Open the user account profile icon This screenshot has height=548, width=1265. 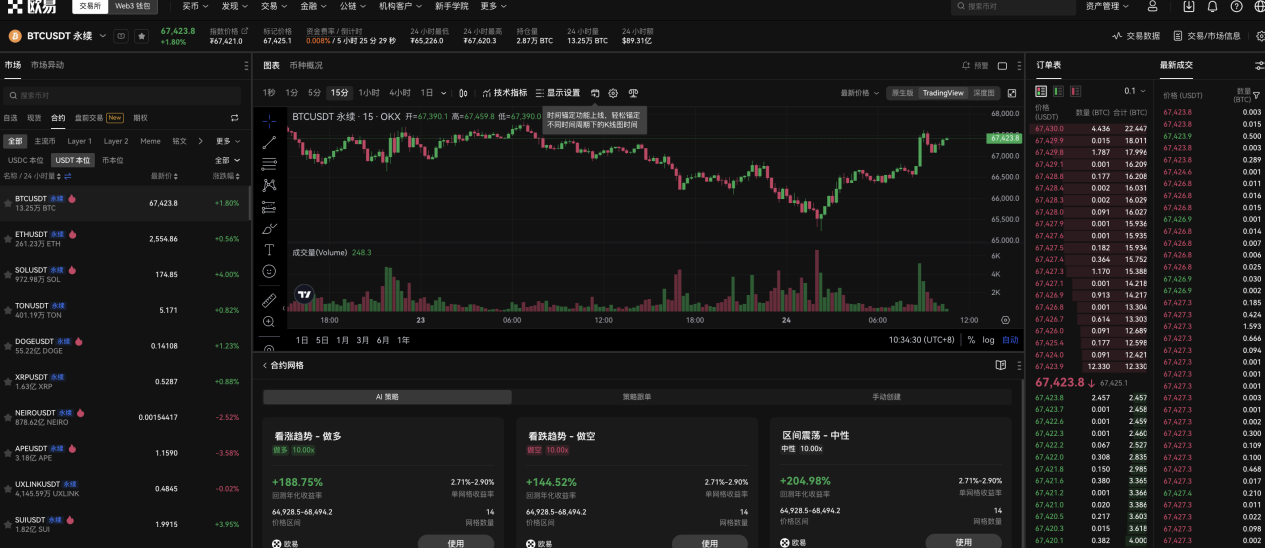(1153, 6)
